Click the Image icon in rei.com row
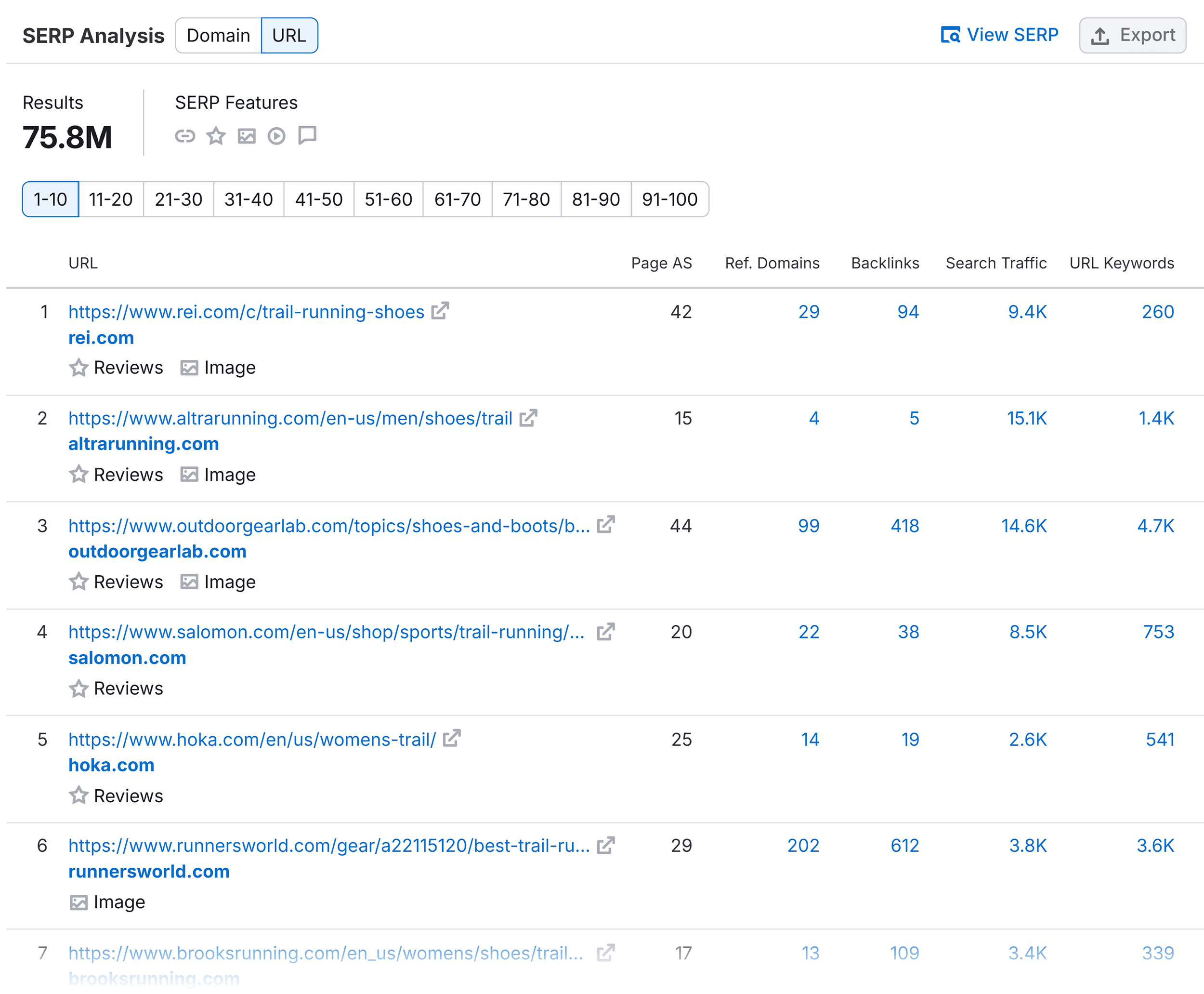 [189, 368]
